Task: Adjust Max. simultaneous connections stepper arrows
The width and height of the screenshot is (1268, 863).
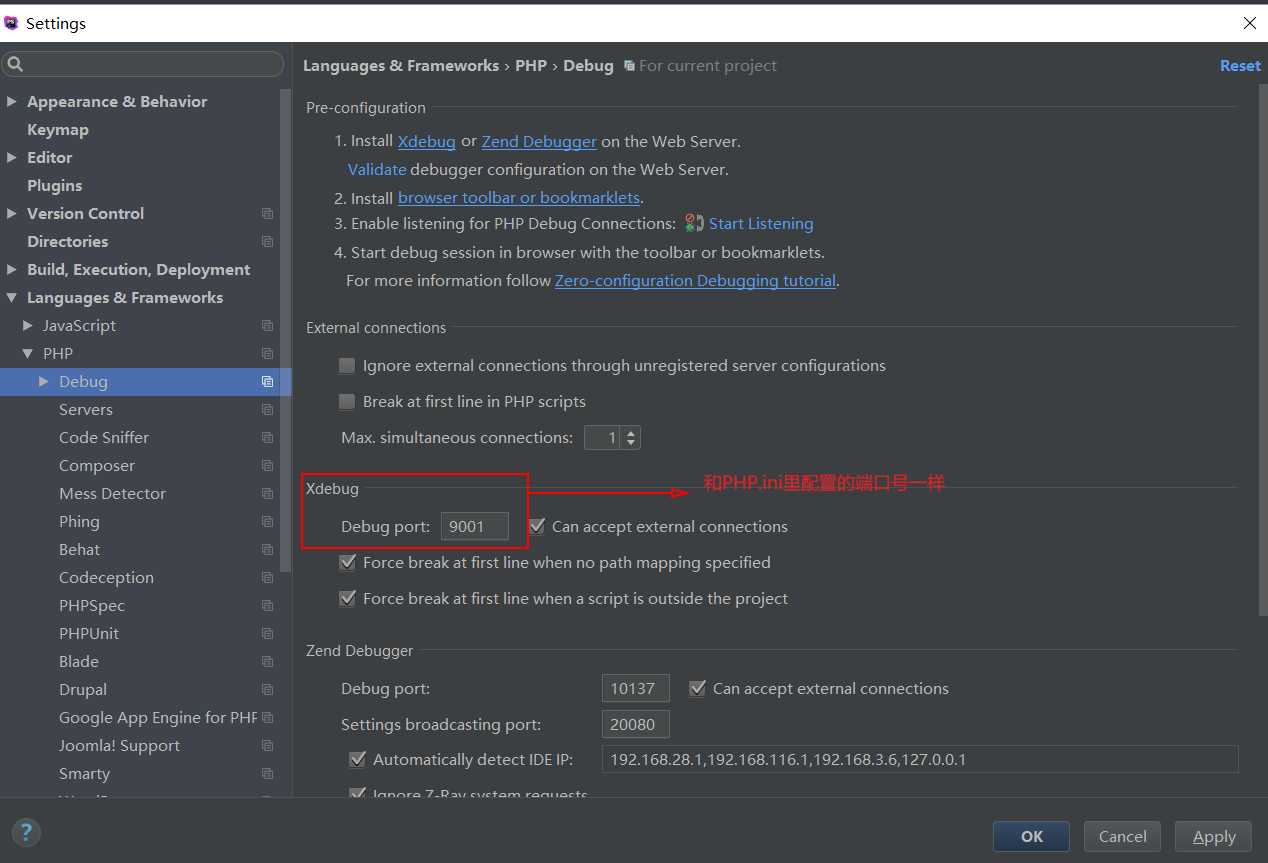Action: [630, 437]
